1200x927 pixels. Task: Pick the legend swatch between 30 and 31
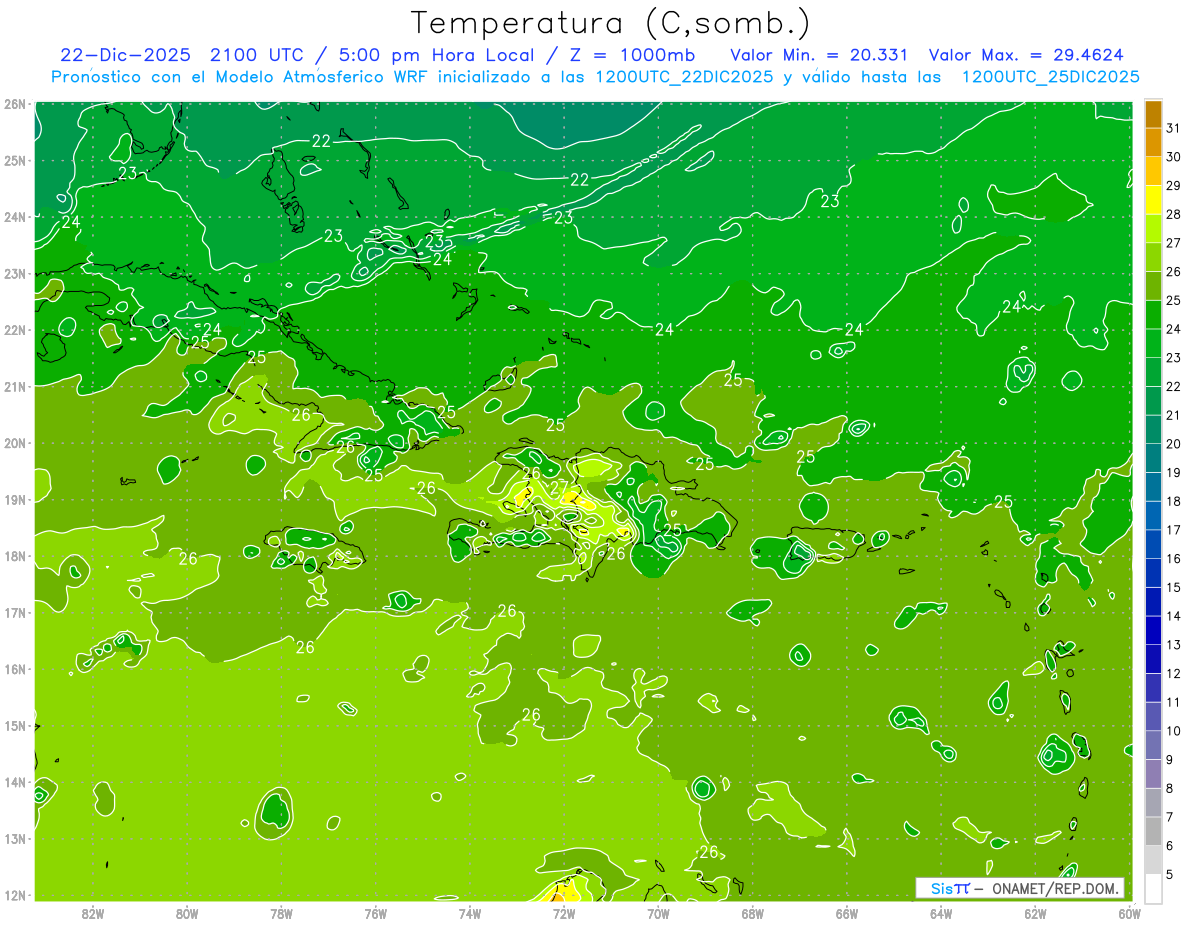(x=1153, y=143)
